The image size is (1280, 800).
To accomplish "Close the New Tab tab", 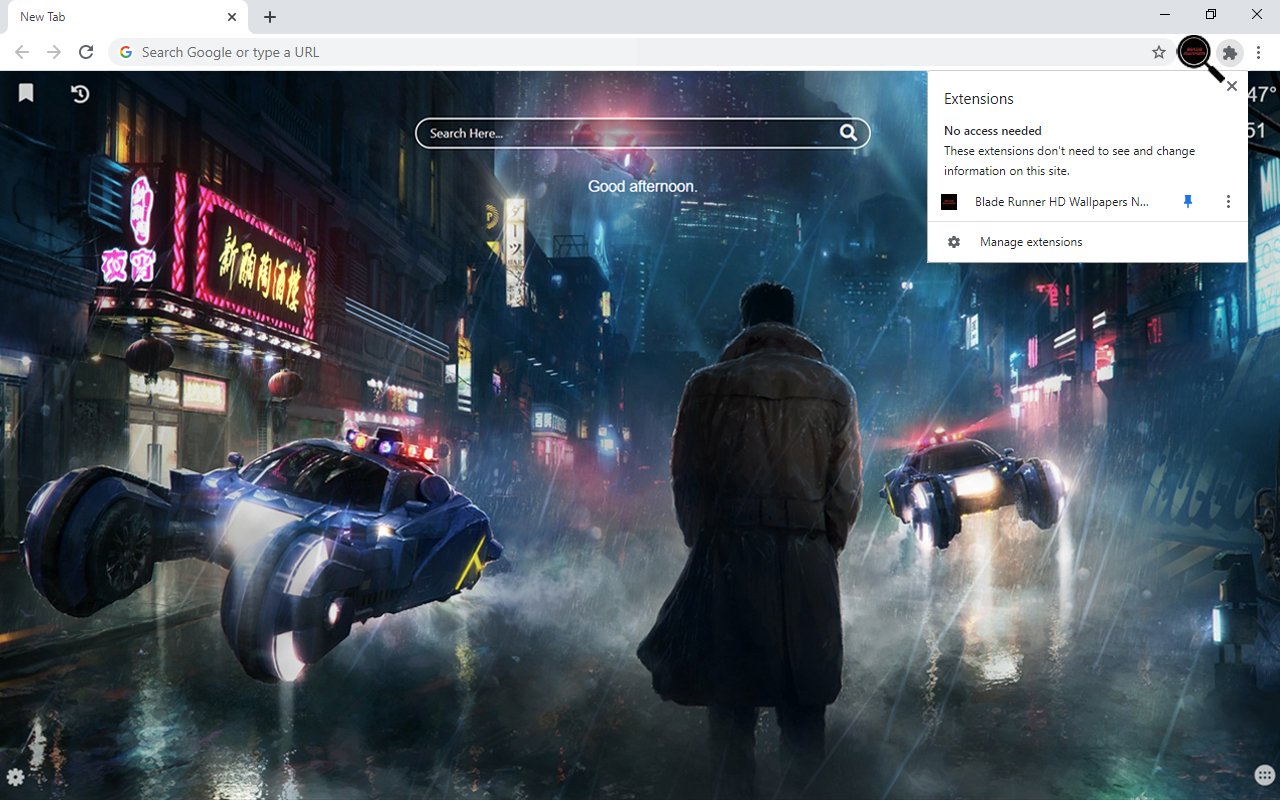I will click(232, 17).
